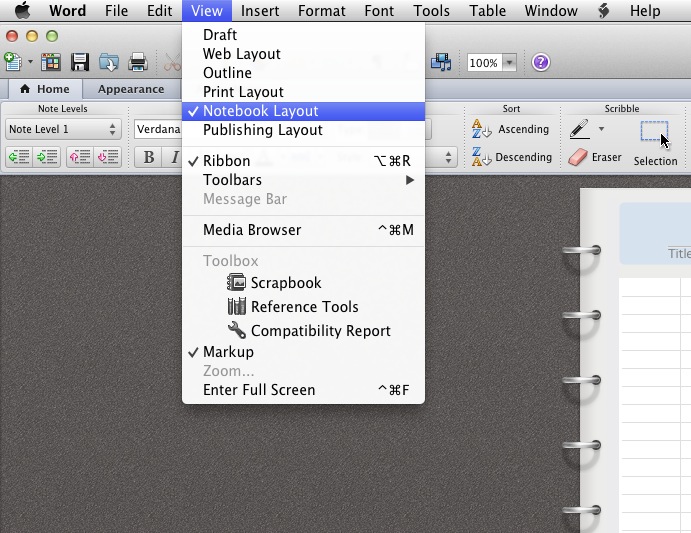Click the Compatibility Report wrench icon
Image resolution: width=691 pixels, height=533 pixels.
point(237,330)
